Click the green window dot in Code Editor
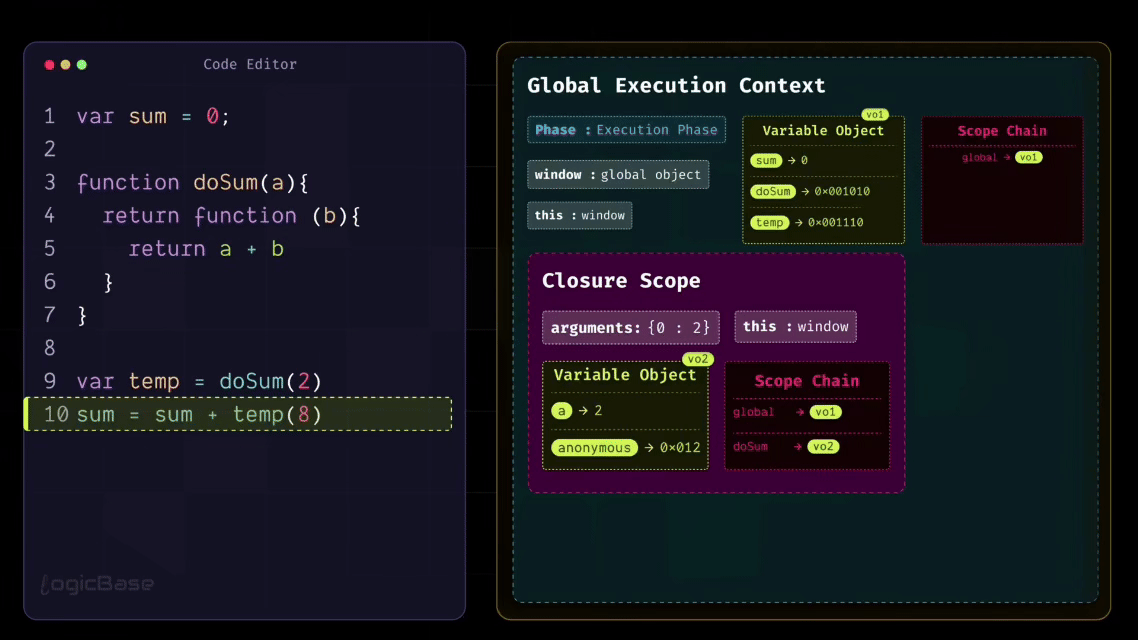Image resolution: width=1138 pixels, height=640 pixels. tap(82, 65)
